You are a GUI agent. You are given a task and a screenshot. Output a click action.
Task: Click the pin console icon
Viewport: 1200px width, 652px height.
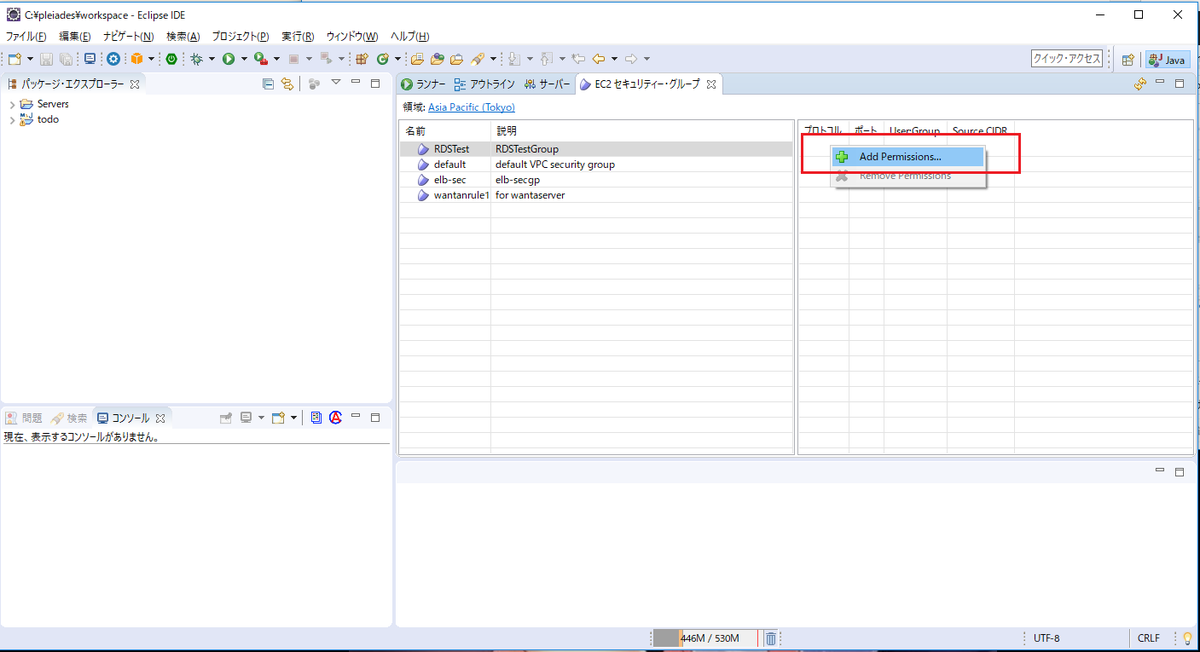pyautogui.click(x=226, y=417)
